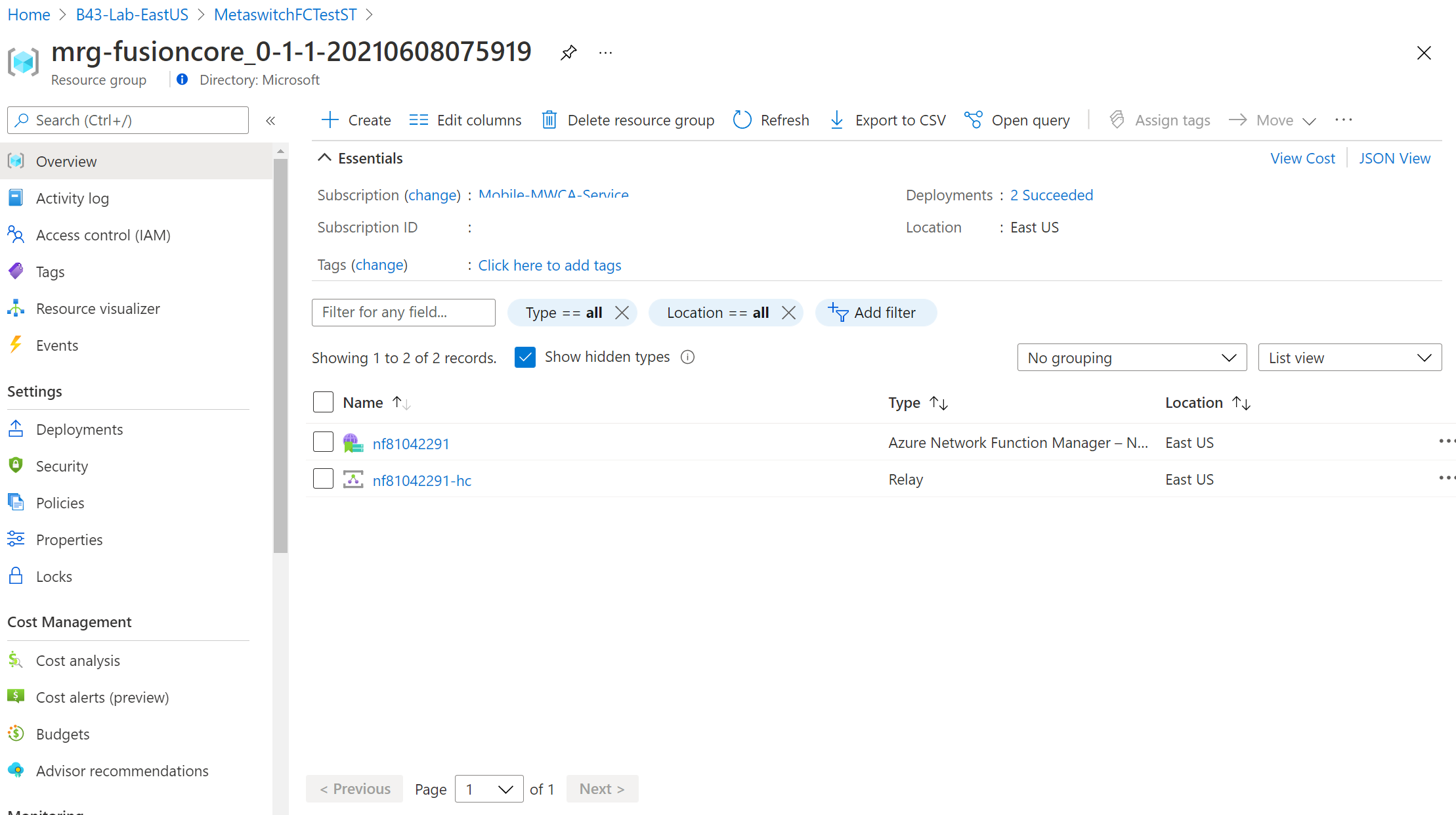Viewport: 1456px width, 815px height.
Task: Select the nf81042291 row checkbox
Action: click(323, 442)
